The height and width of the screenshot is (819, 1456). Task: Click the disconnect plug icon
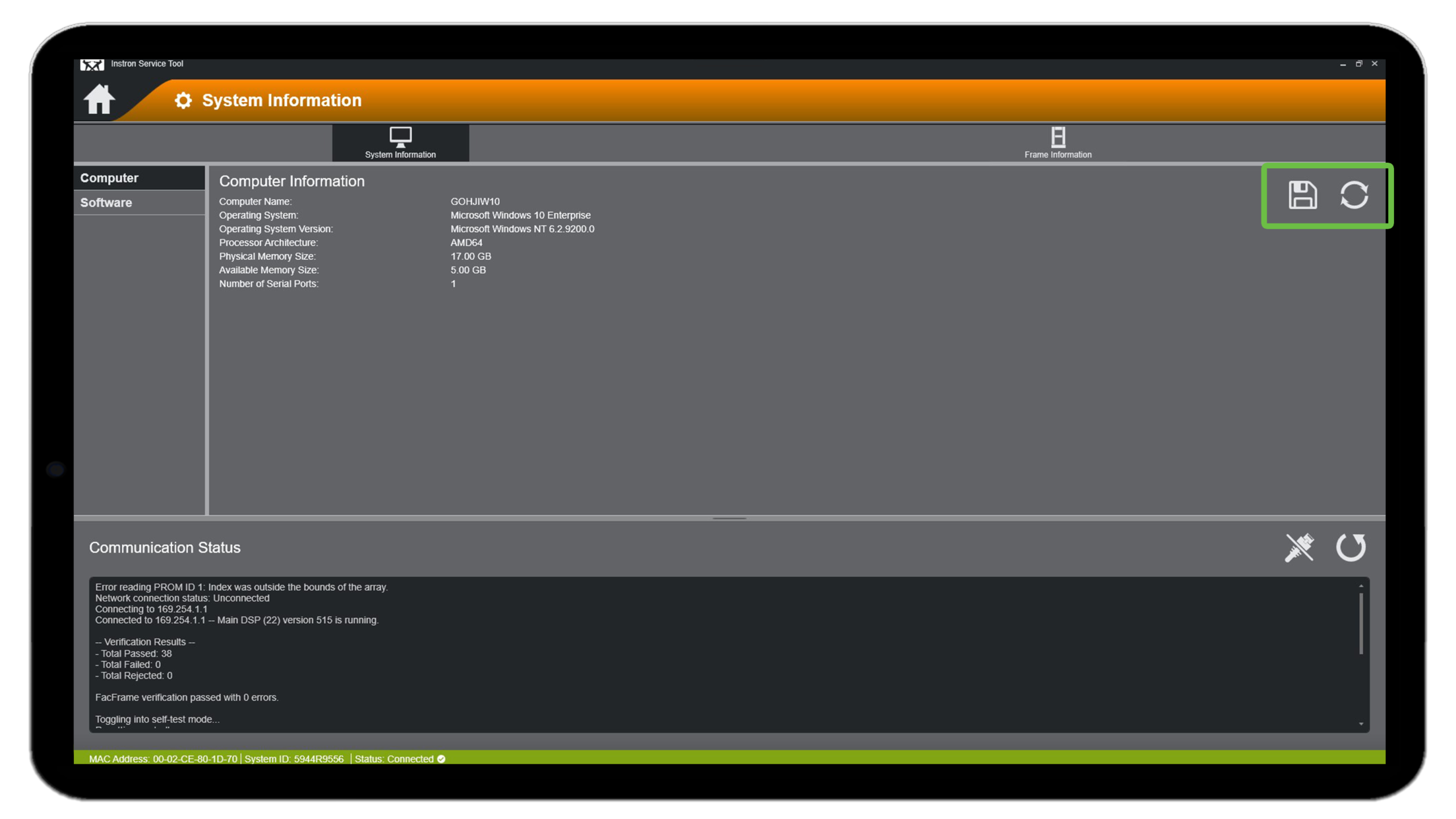(1299, 548)
